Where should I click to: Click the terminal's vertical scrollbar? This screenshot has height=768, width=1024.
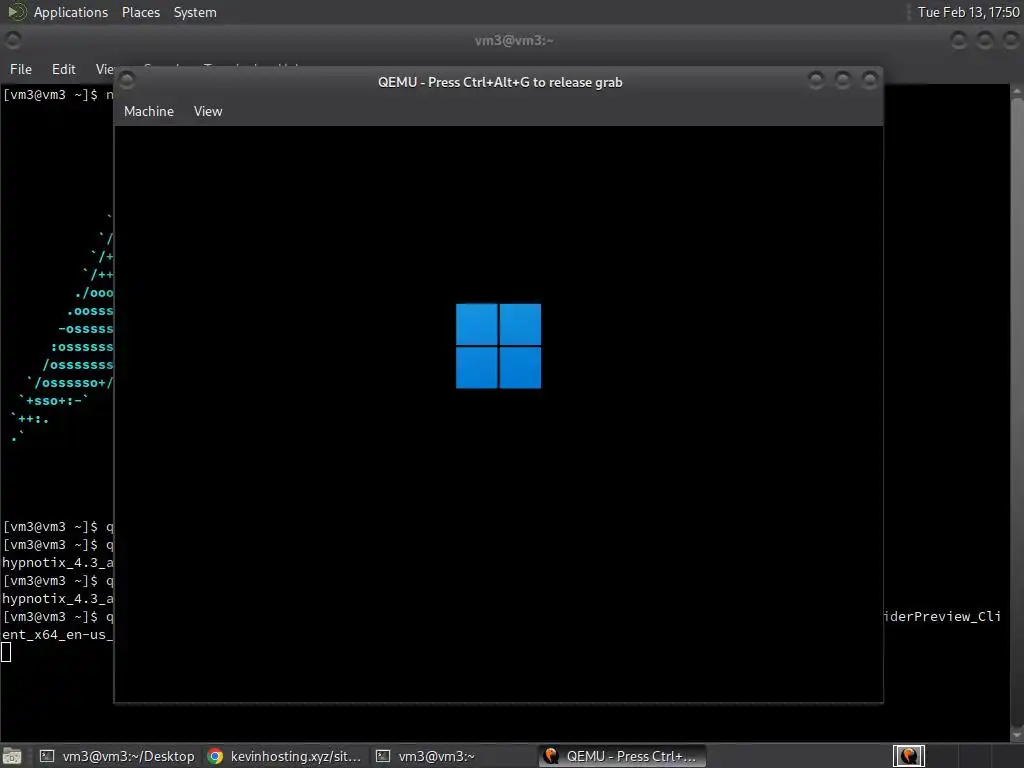tap(1017, 411)
